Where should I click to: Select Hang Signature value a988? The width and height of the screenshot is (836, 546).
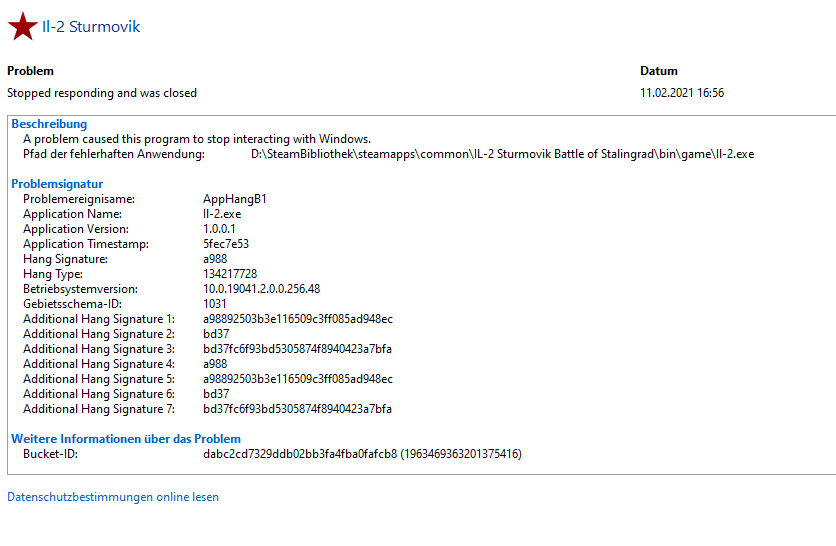215,259
